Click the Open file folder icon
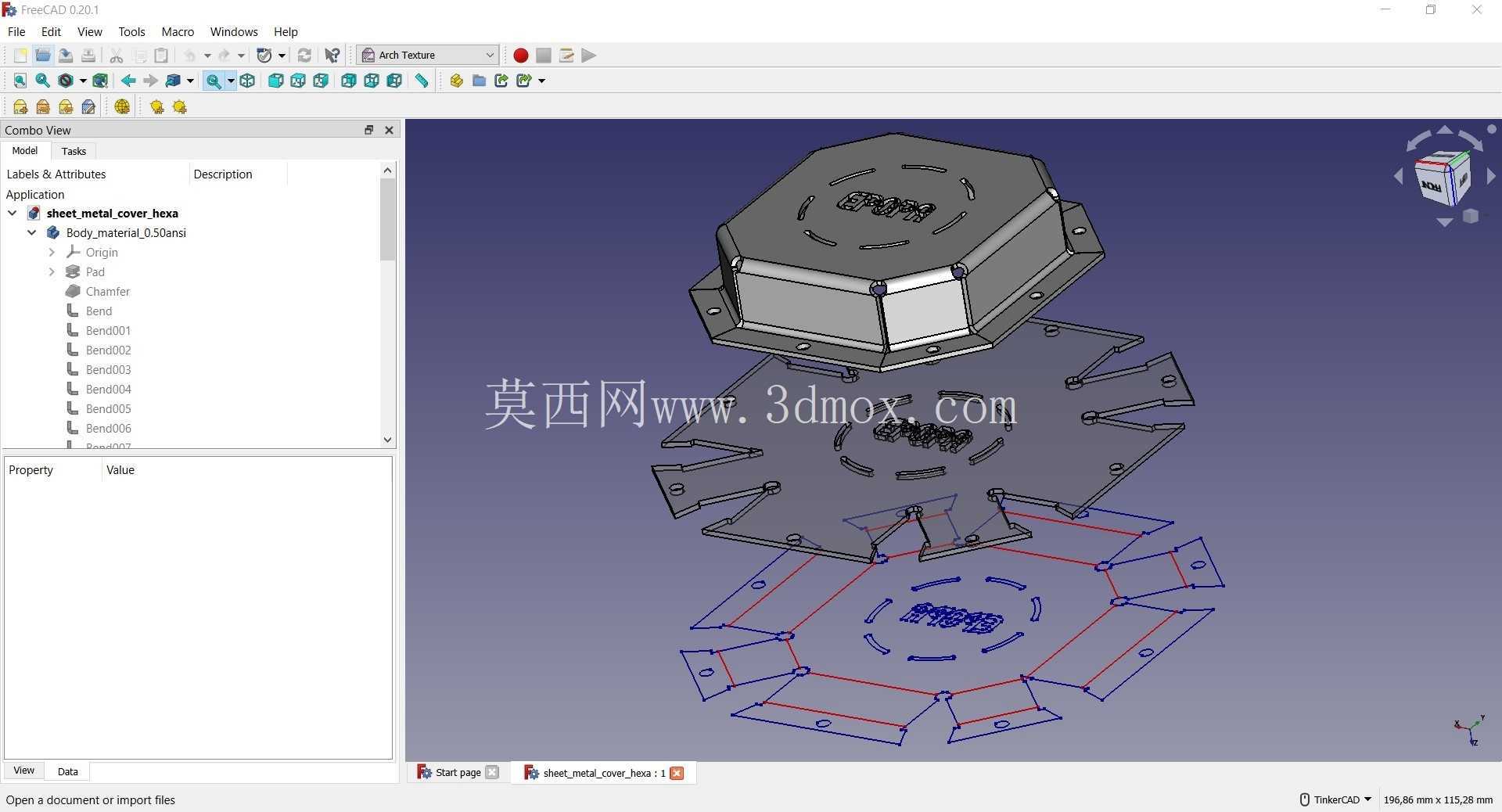 point(43,56)
